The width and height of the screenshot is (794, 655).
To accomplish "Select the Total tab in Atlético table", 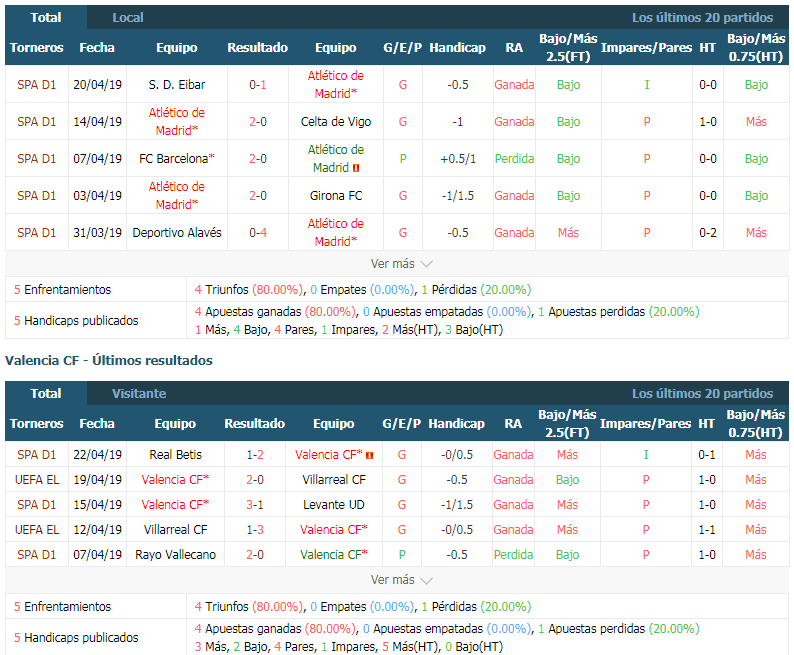I will coord(46,18).
